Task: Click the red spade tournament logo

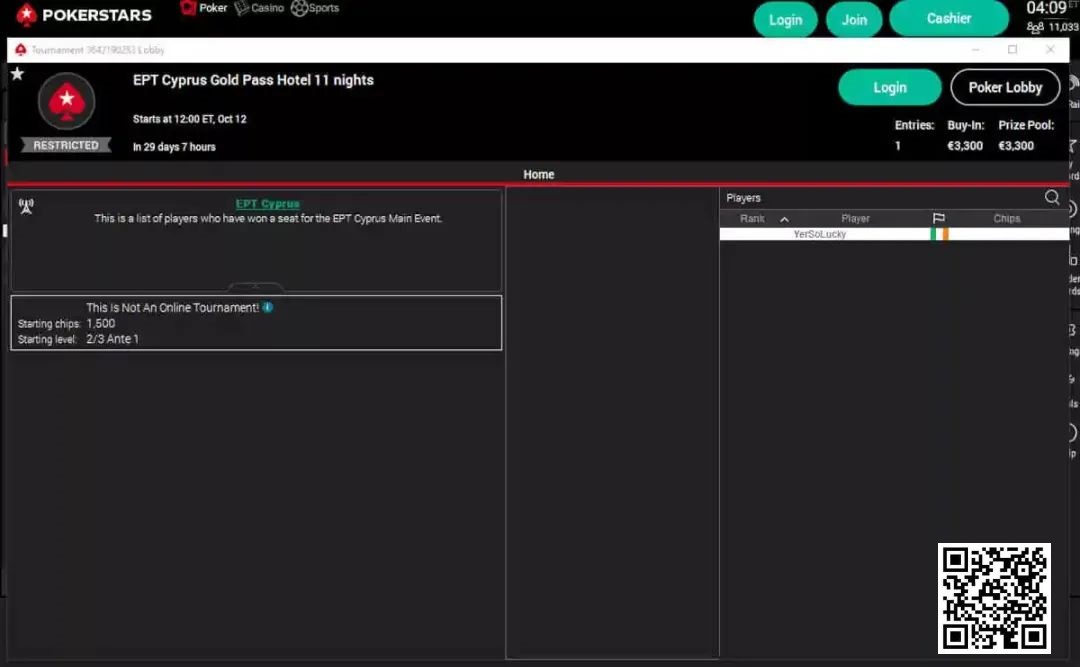Action: [66, 101]
